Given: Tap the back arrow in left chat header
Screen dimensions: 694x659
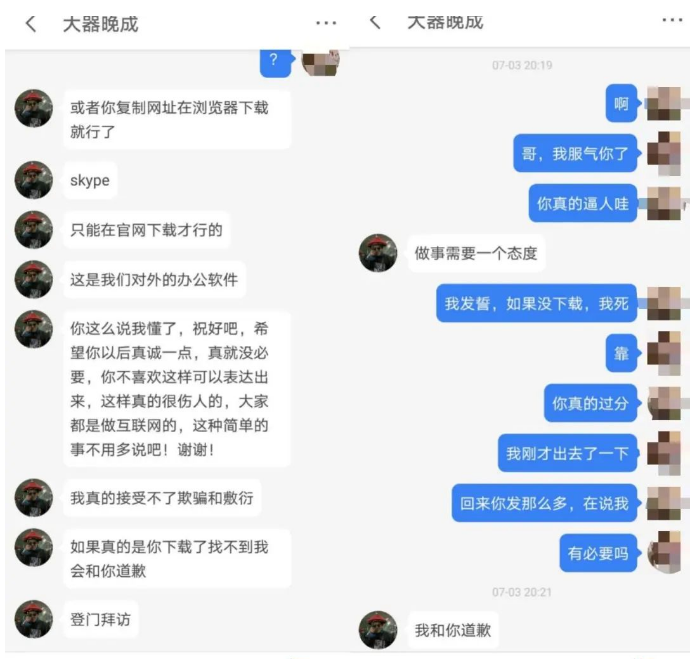Looking at the screenshot, I should [31, 24].
